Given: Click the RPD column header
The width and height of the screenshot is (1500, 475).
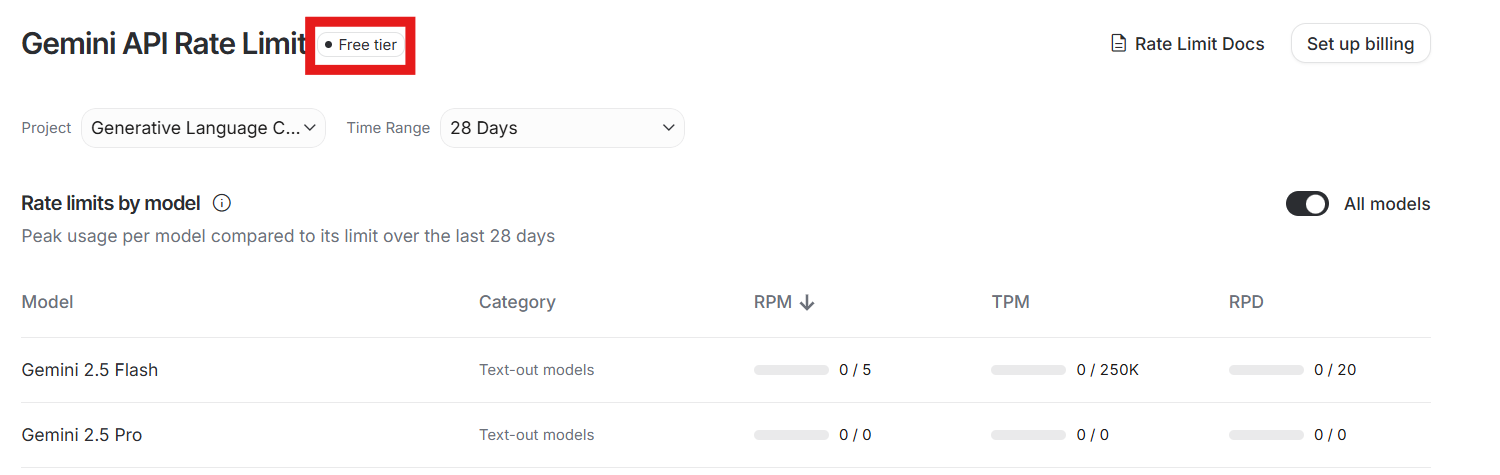Looking at the screenshot, I should 1246,302.
